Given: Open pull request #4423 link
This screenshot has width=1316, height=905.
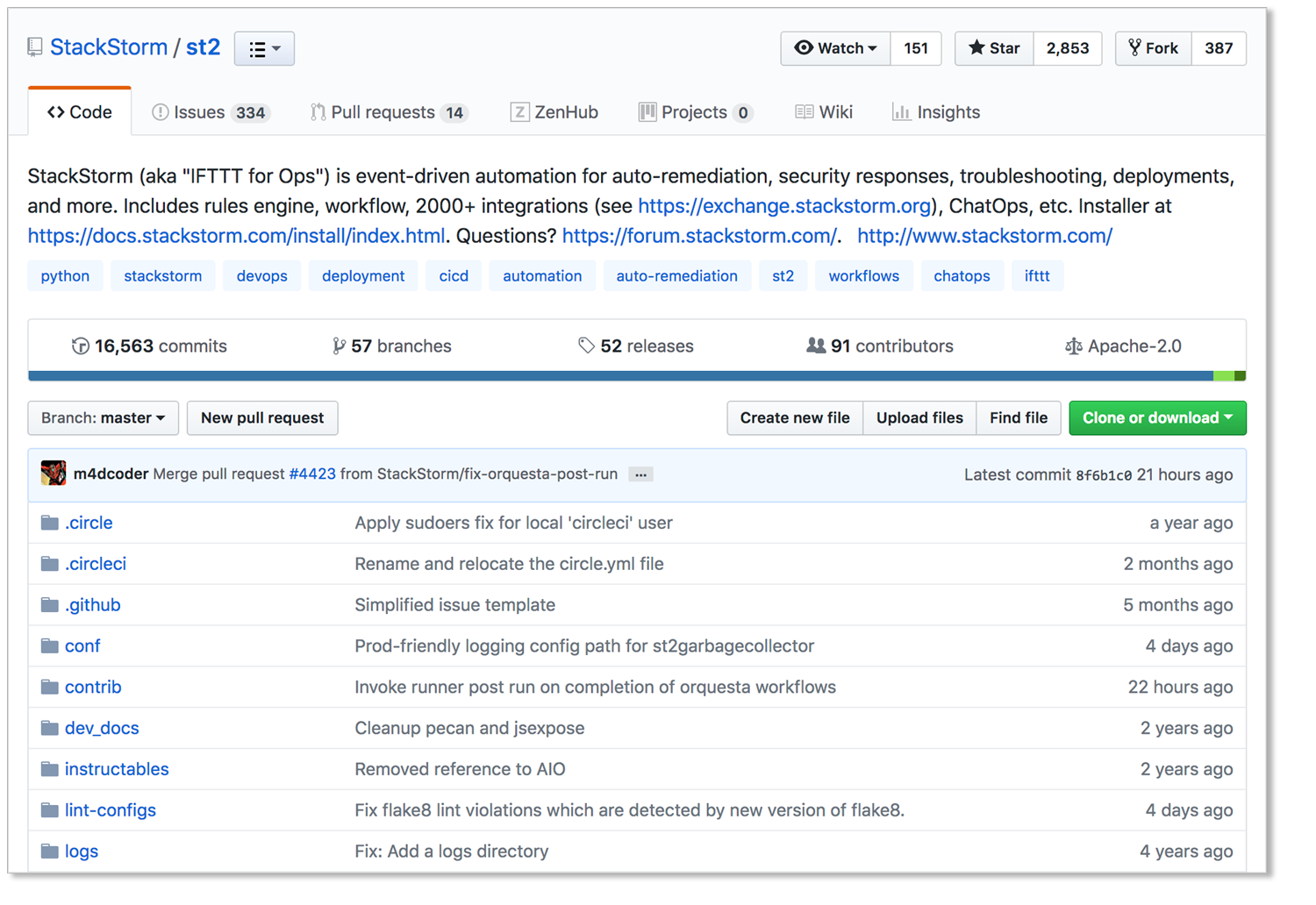Looking at the screenshot, I should pos(312,474).
